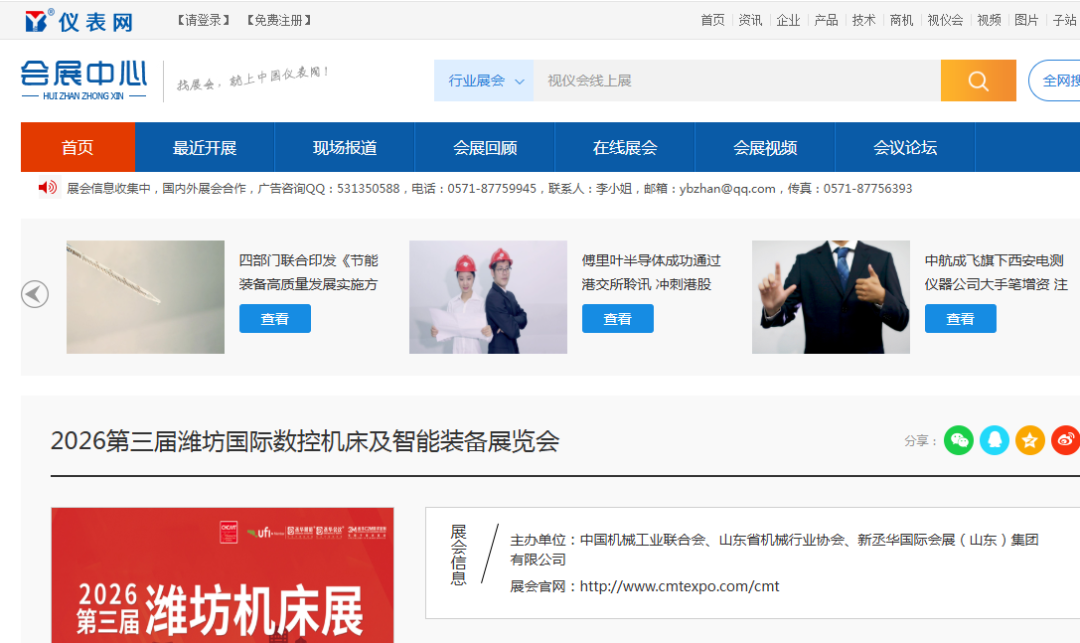Screen dimensions: 1080x643
Task: Click the 找展会，就上中国仪表网 slogan
Action: tap(253, 78)
